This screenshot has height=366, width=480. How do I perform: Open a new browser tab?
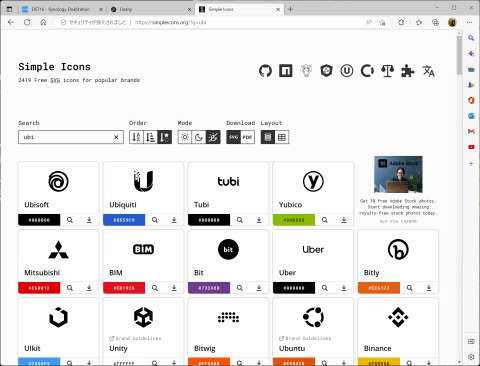[x=290, y=9]
